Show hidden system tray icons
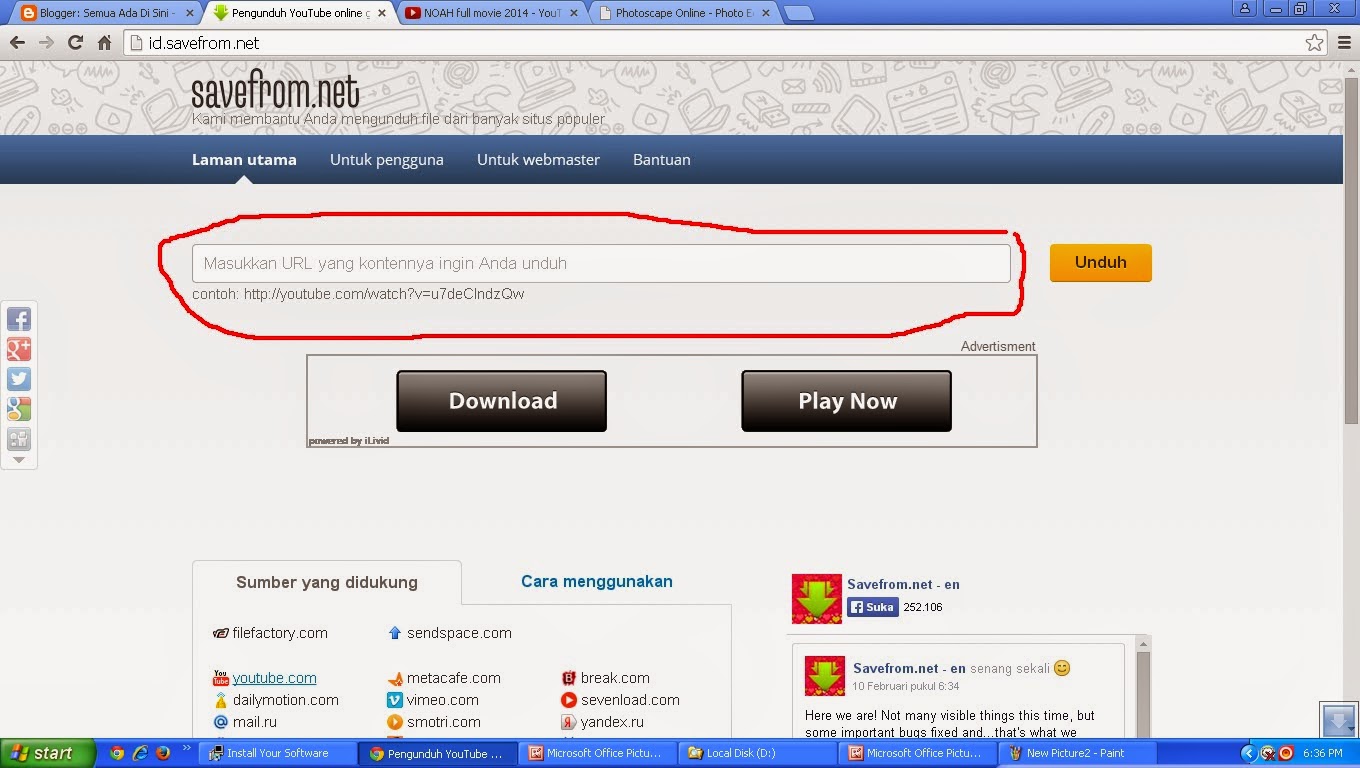Screen dimensions: 1360x768 (x=1248, y=753)
